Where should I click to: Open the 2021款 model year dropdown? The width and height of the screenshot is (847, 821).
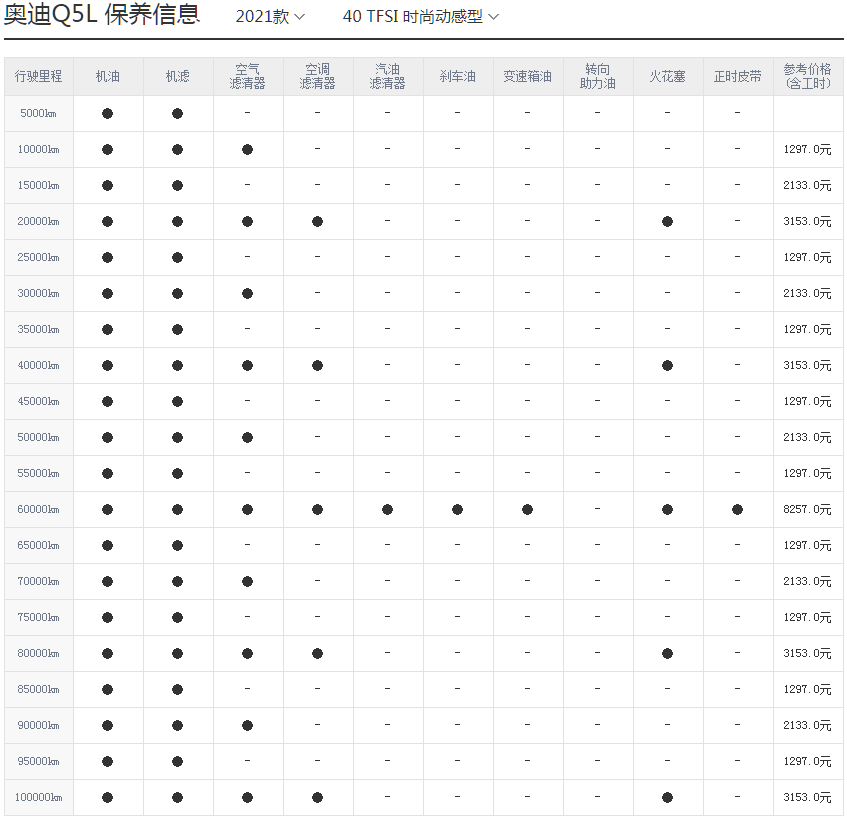[270, 17]
